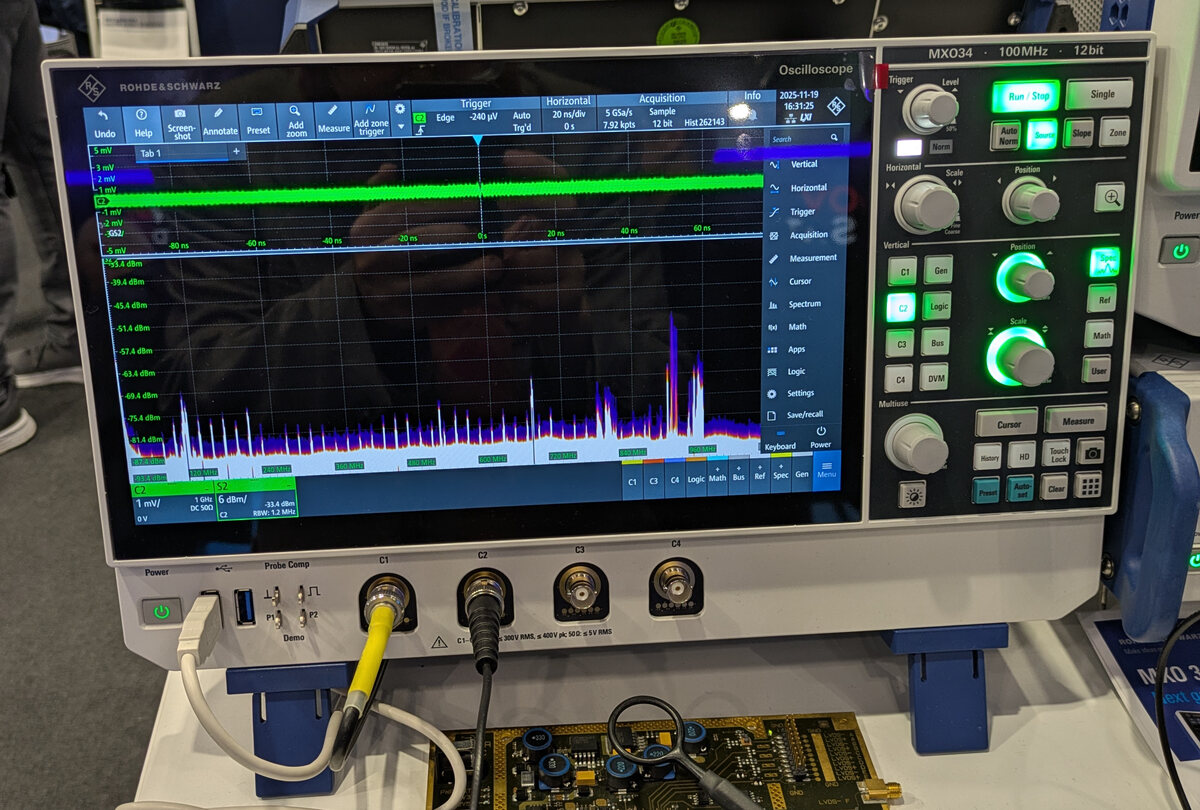Tap the Autoset hardware button
Image resolution: width=1200 pixels, height=810 pixels.
(1020, 489)
